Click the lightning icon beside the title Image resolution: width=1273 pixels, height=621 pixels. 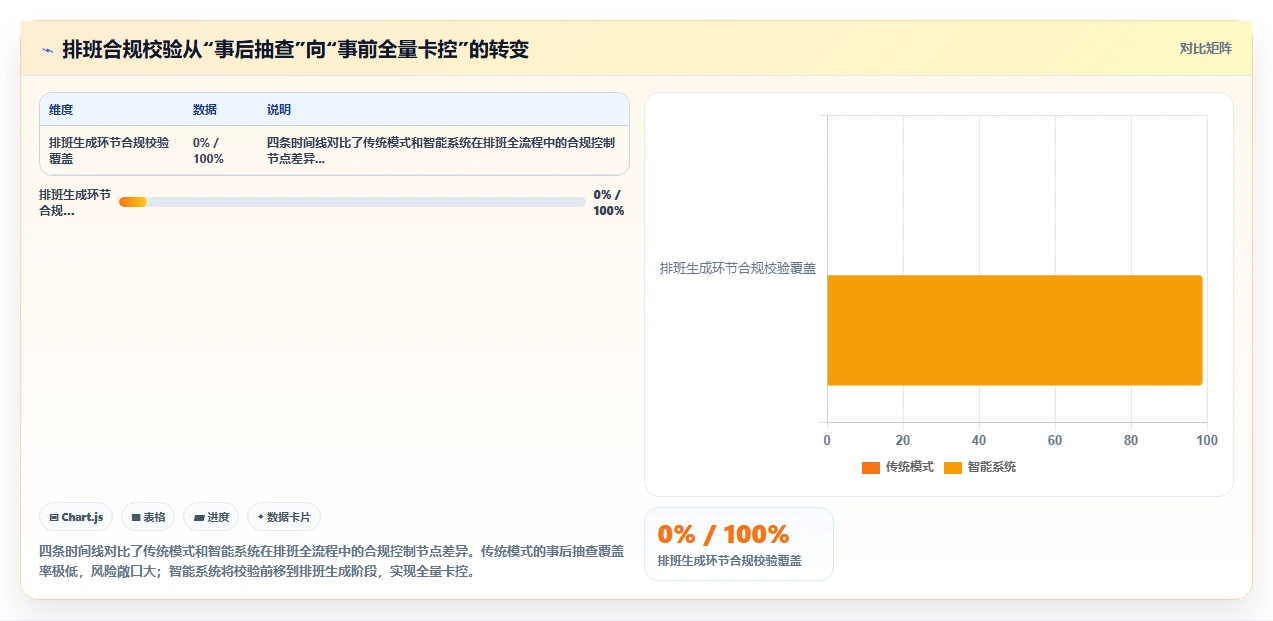[x=47, y=49]
